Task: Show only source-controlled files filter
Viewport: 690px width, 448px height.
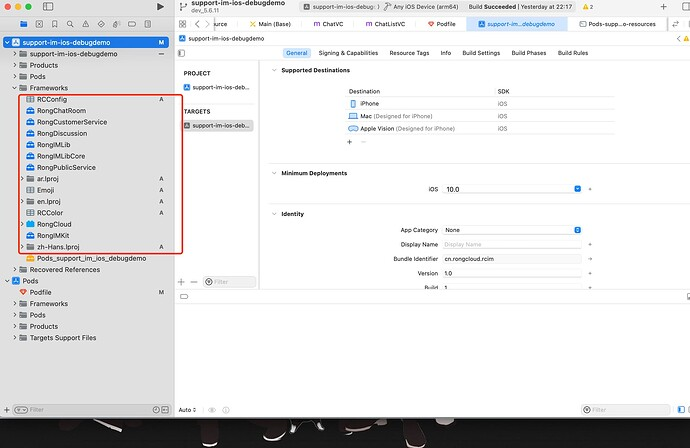Action: [x=165, y=410]
